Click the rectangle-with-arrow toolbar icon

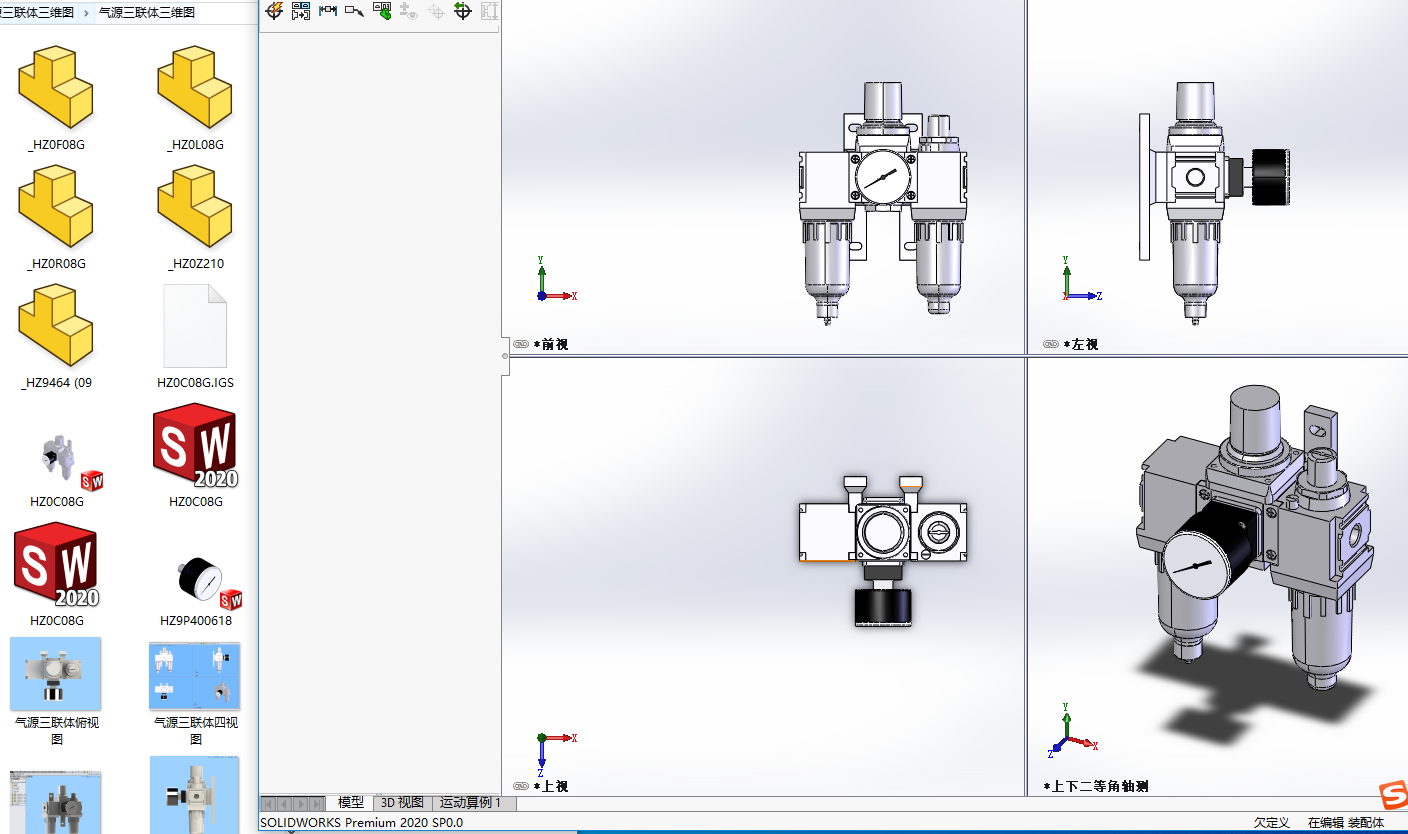click(x=354, y=11)
